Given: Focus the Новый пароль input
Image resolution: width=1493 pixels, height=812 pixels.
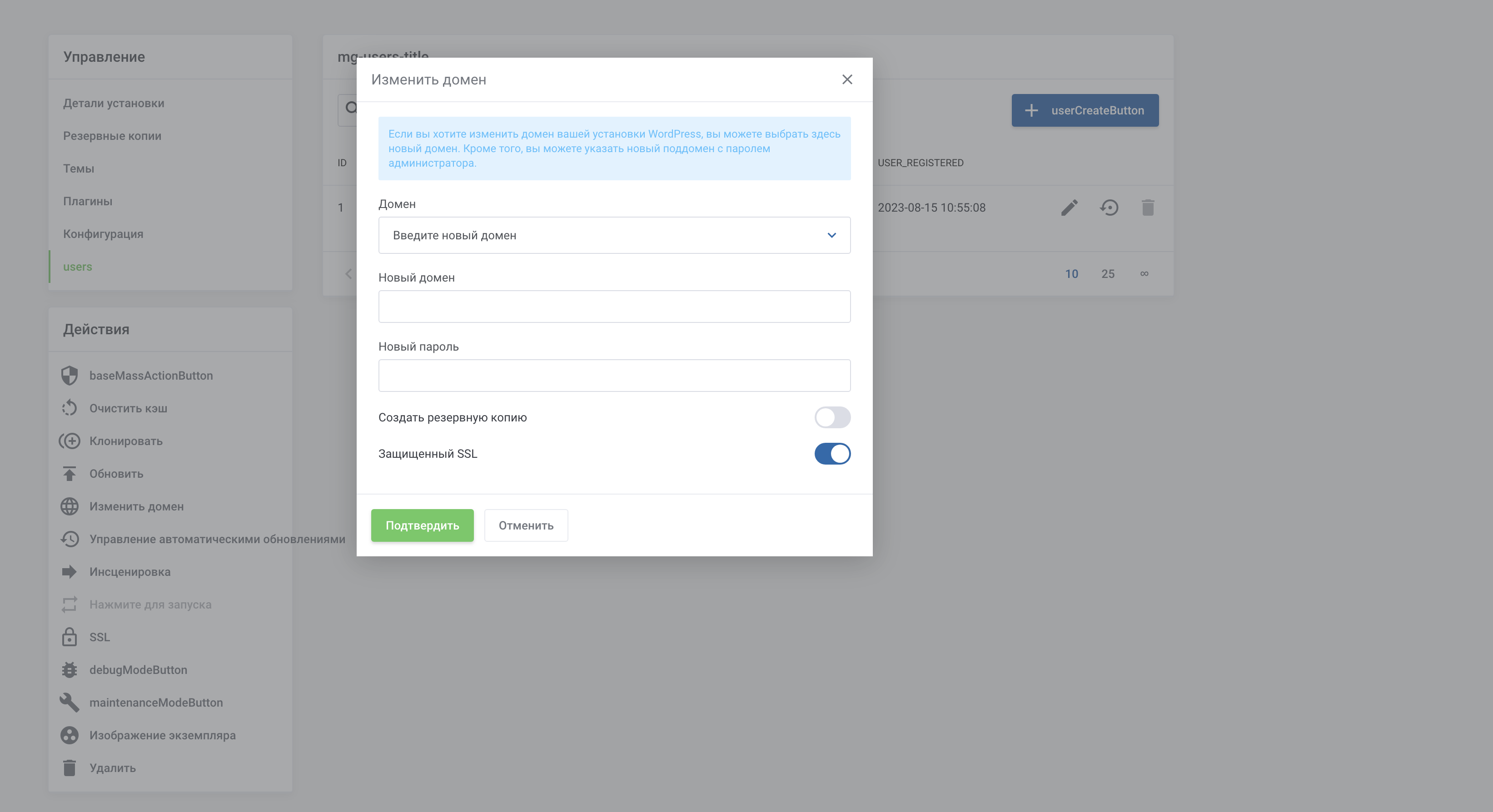Looking at the screenshot, I should pos(614,375).
